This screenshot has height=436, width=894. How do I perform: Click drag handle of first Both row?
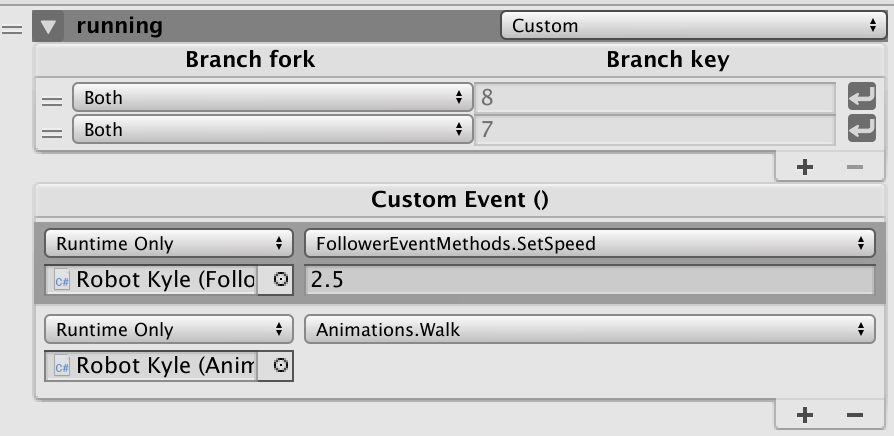tap(52, 101)
